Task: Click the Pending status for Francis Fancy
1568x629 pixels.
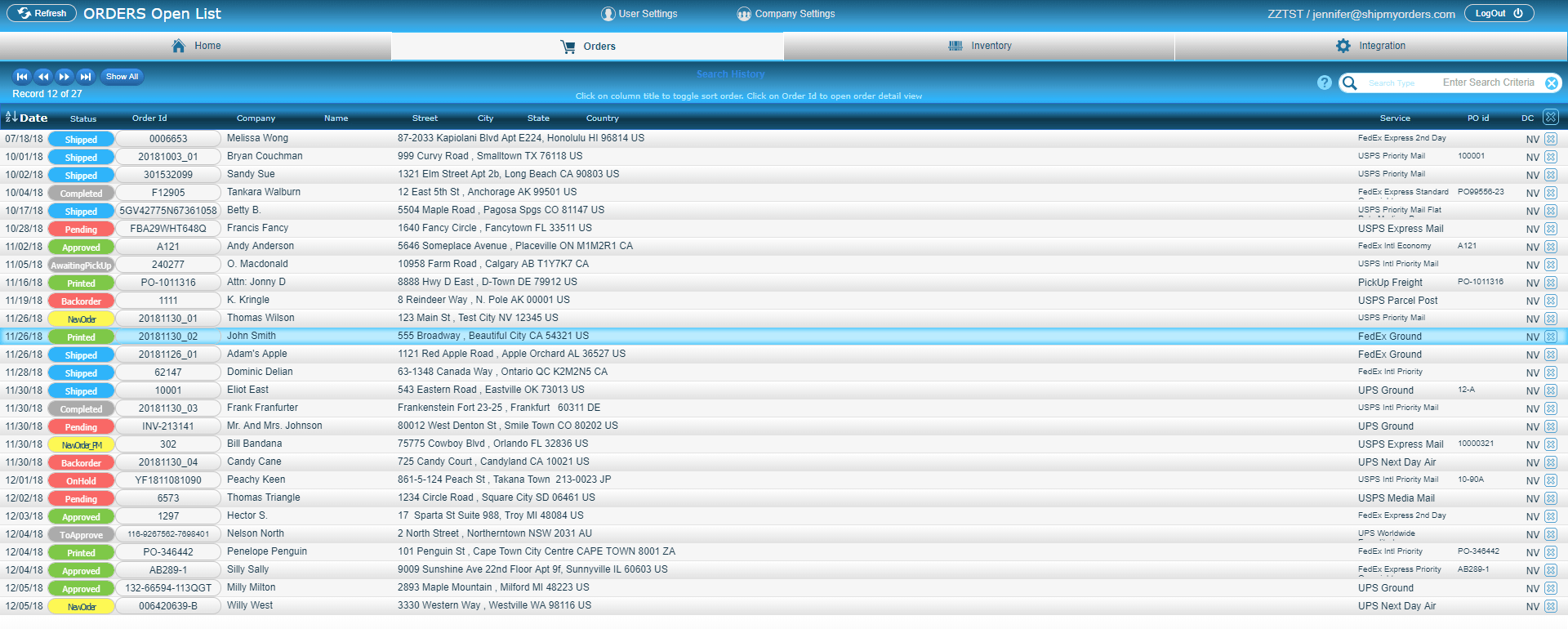Action: click(x=81, y=230)
